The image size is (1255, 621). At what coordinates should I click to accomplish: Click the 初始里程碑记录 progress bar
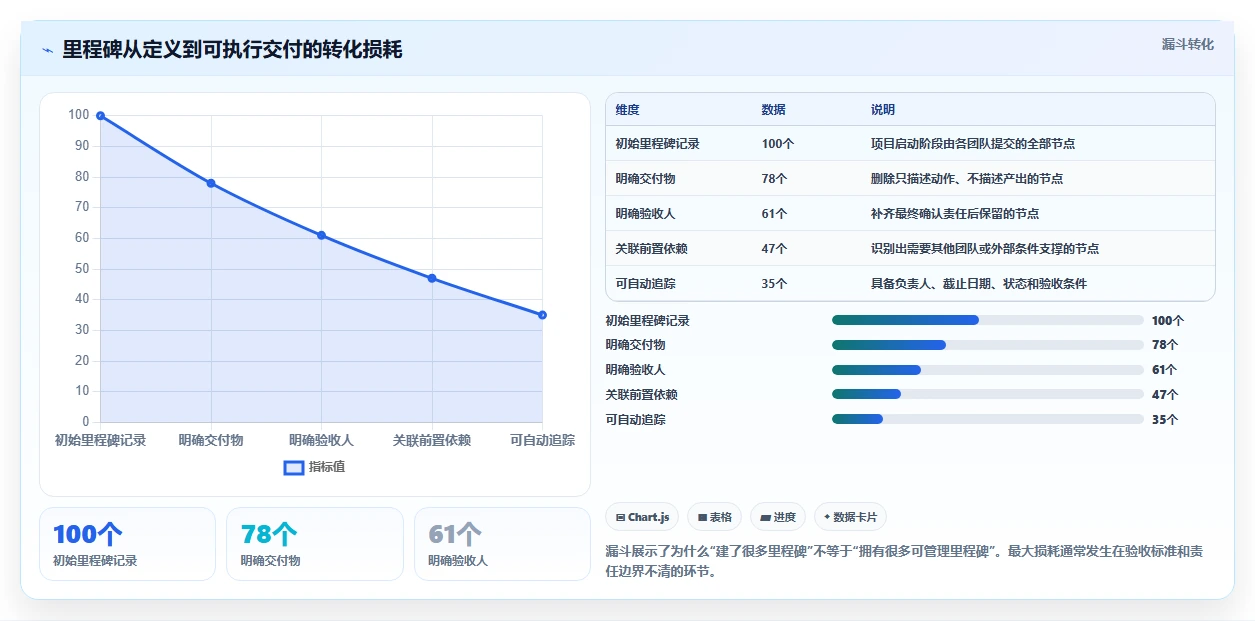click(x=987, y=320)
